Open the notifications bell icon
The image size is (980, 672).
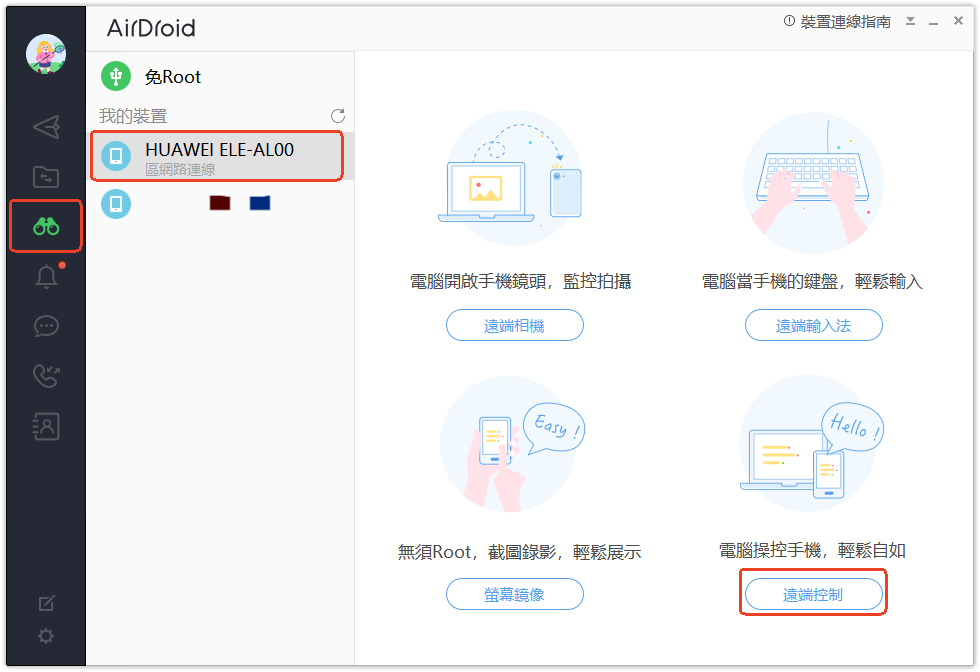point(47,276)
